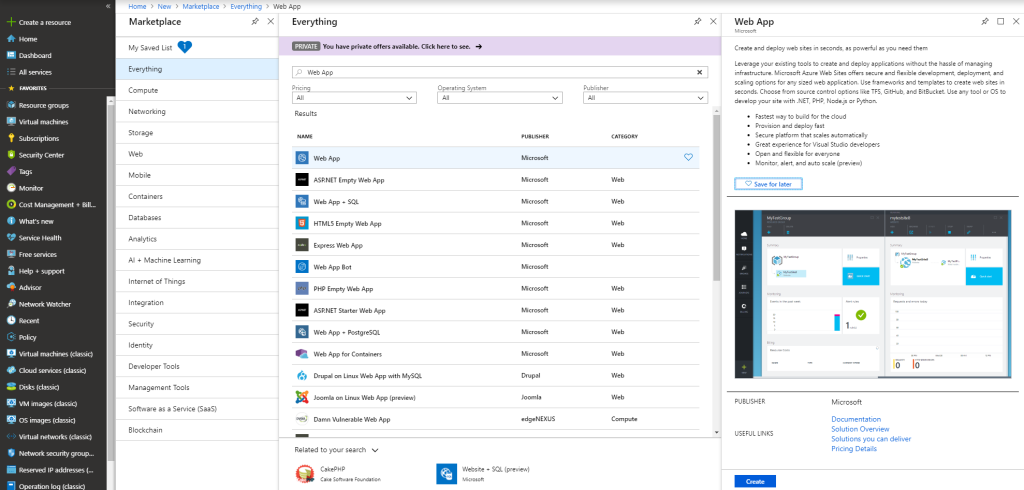Click the My Saved List heart badge

[x=185, y=47]
